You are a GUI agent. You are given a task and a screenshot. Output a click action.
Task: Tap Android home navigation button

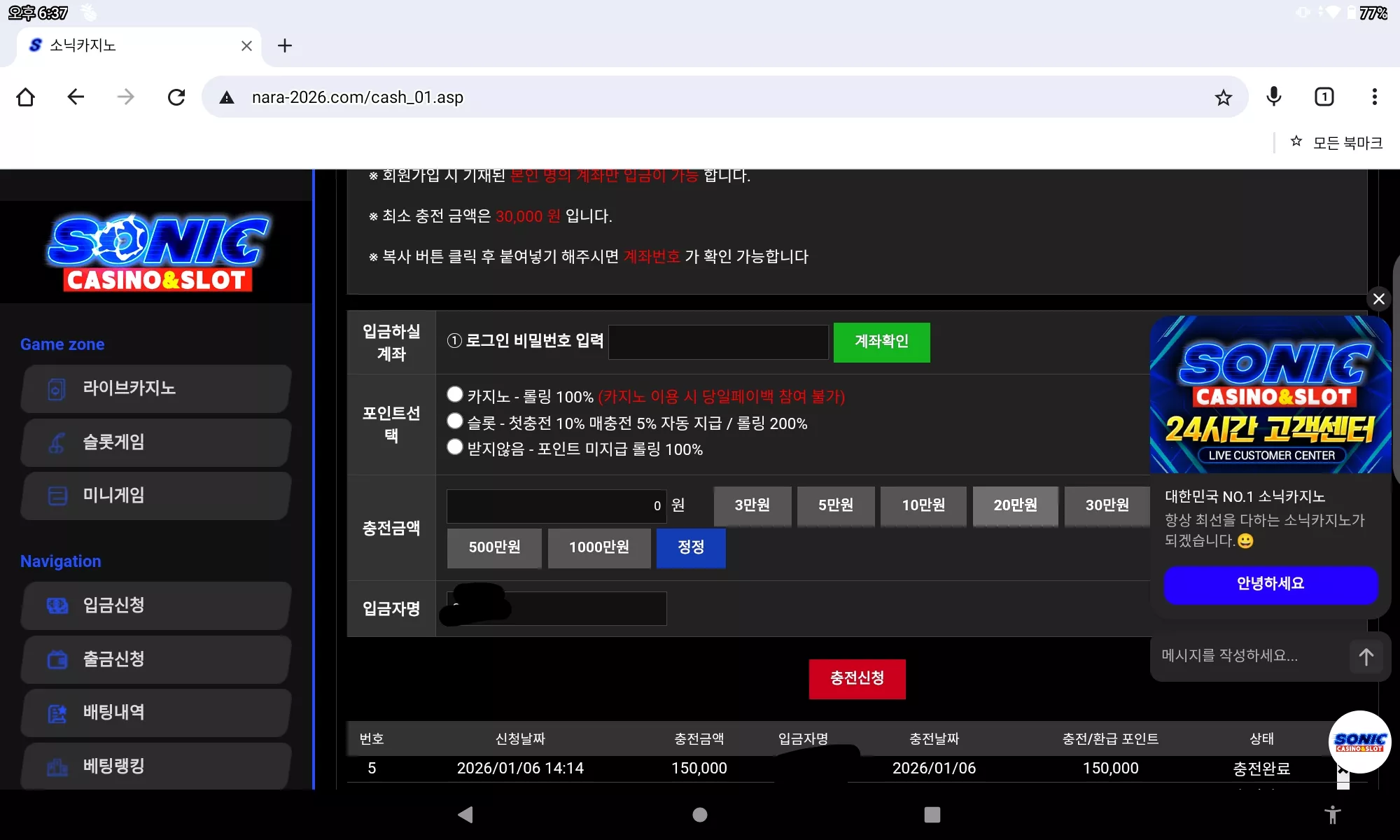(x=700, y=815)
